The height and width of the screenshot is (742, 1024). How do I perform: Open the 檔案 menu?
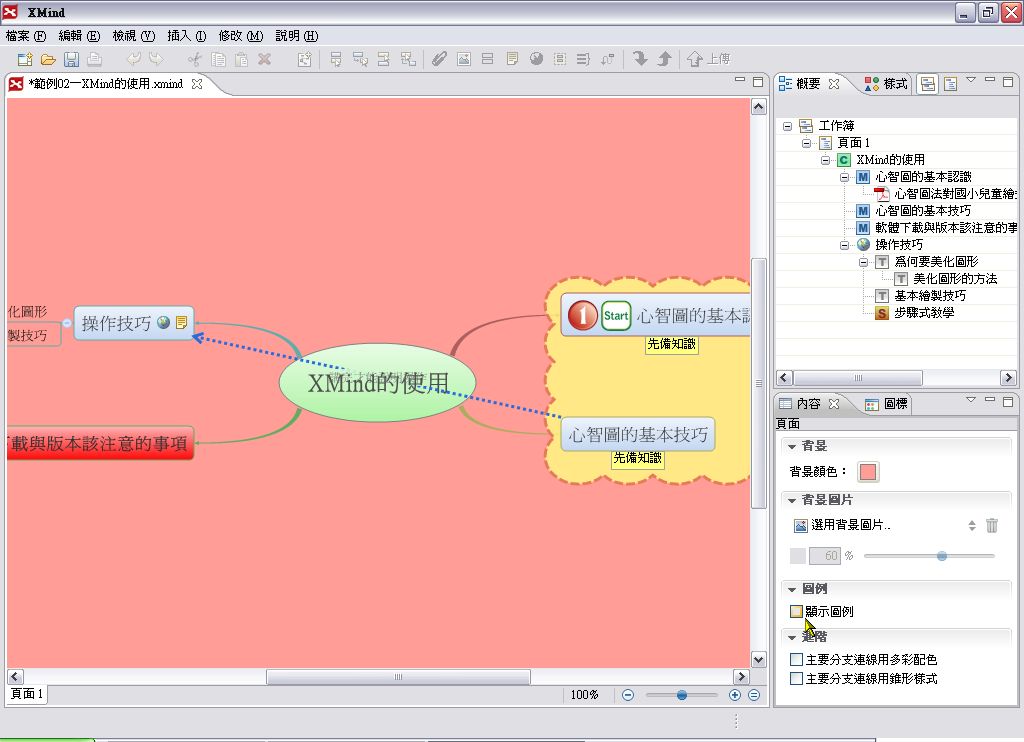(x=26, y=36)
